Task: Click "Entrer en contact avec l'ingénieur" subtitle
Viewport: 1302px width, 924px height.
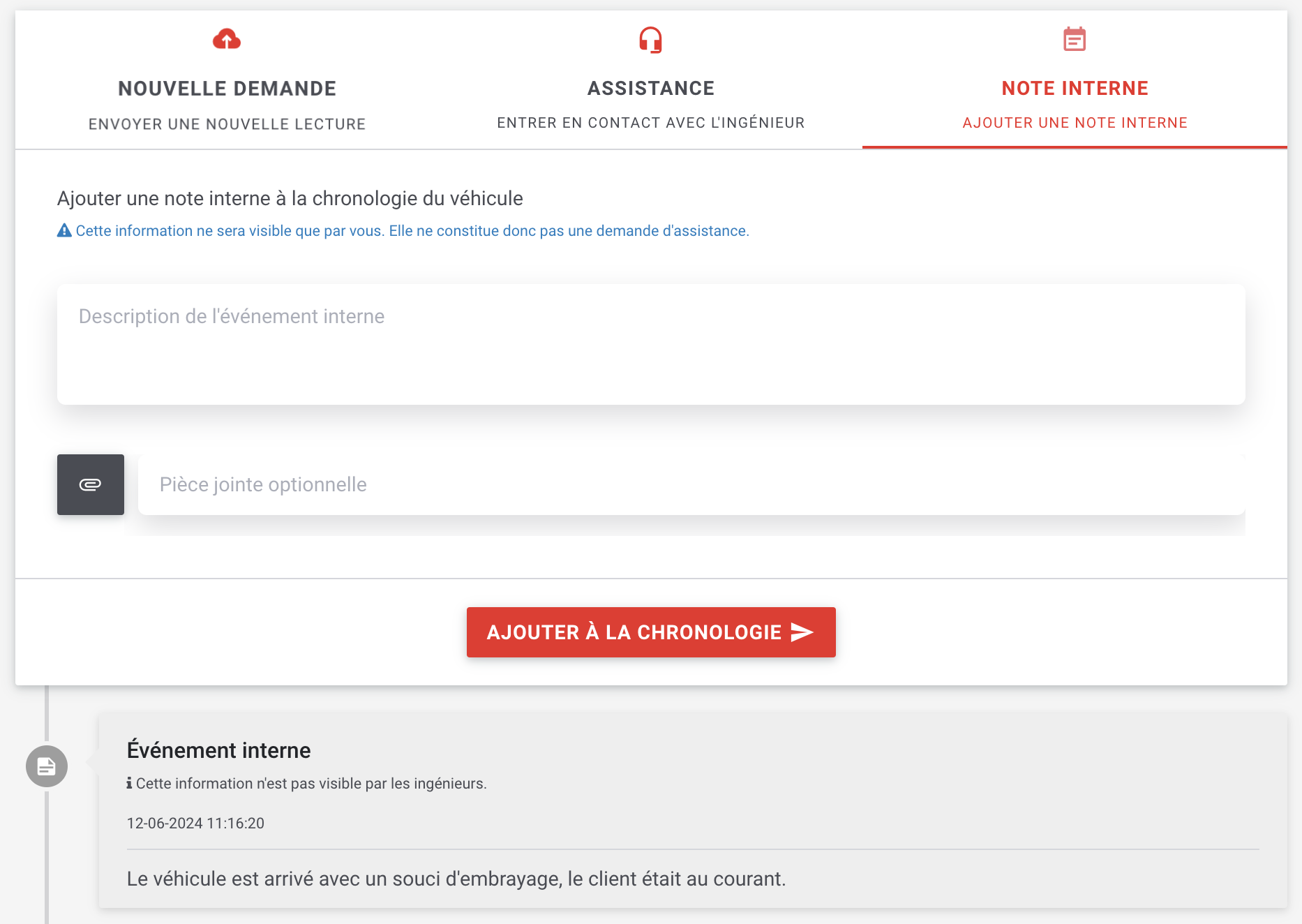Action: [650, 123]
